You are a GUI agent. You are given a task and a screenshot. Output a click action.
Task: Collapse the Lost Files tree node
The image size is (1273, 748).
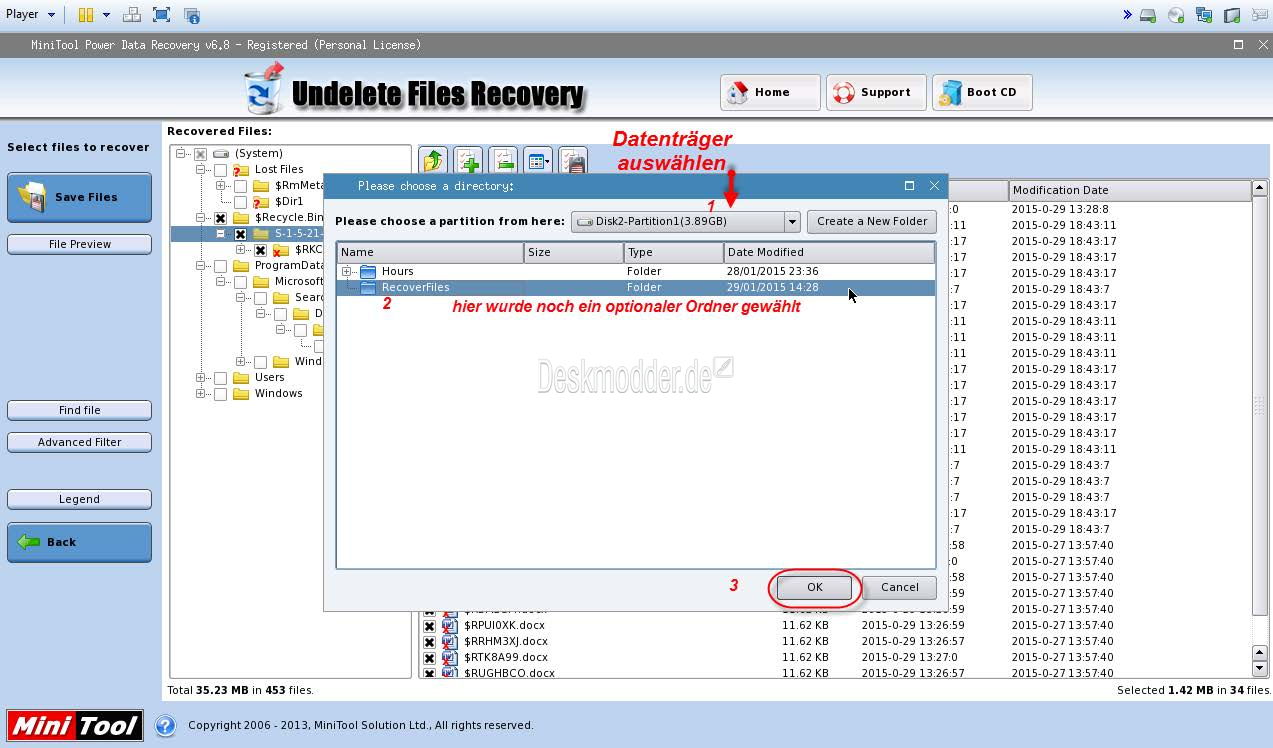pos(201,170)
